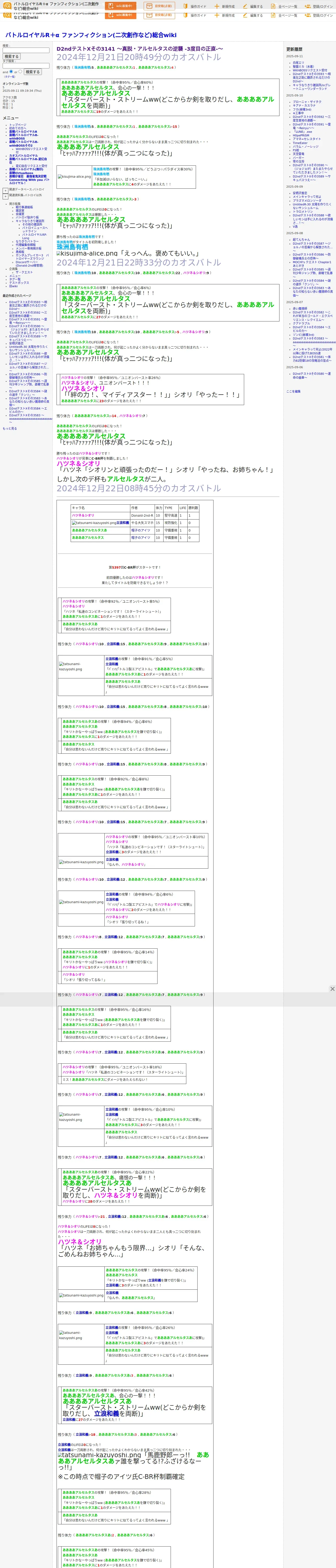This screenshot has height=1568, width=336.
Task: Open 直轄バトルロイヤルR-withBOSSその2 menu link
Action: coord(23,144)
